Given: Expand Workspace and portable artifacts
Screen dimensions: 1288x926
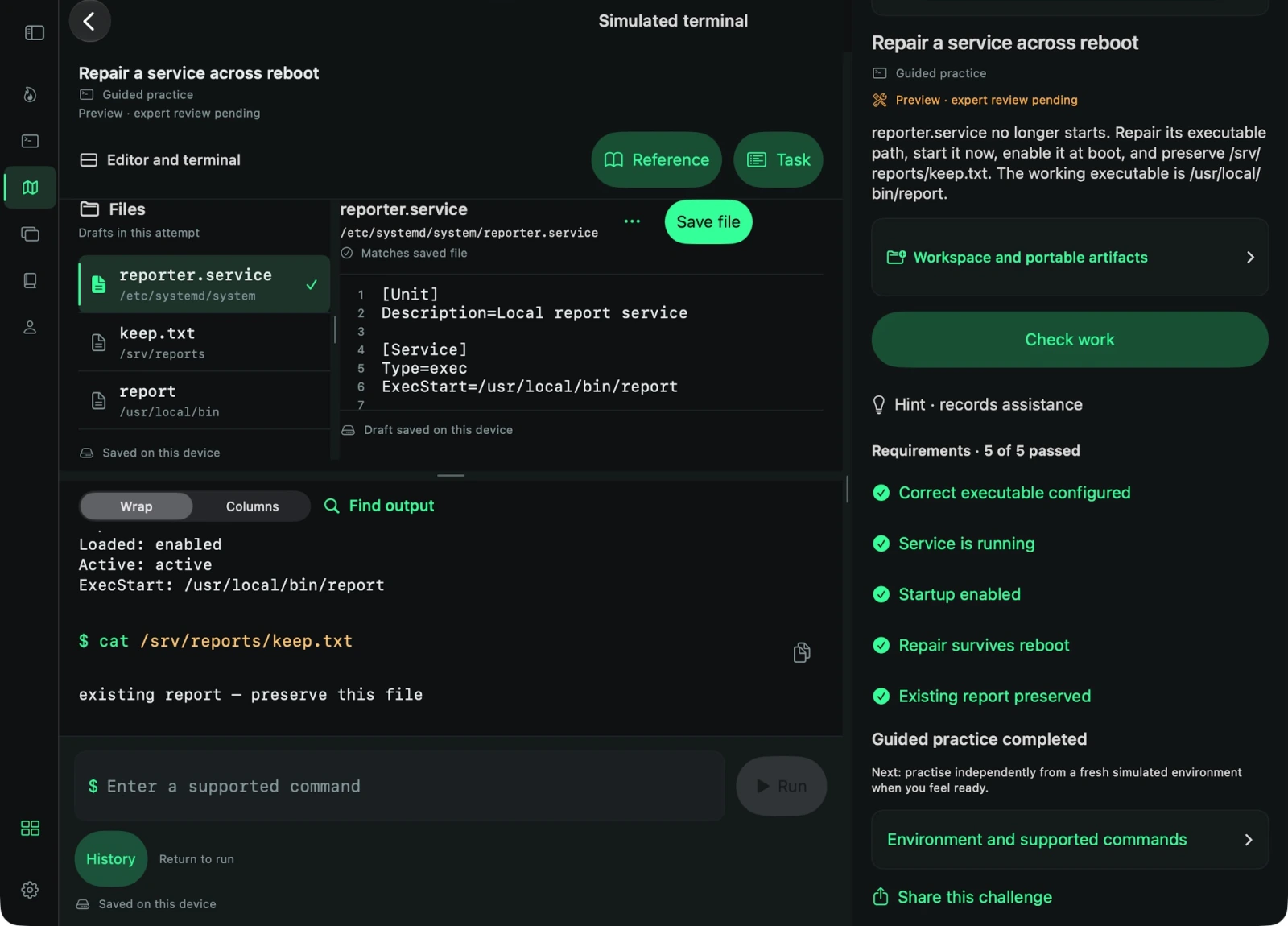Looking at the screenshot, I should (1069, 258).
